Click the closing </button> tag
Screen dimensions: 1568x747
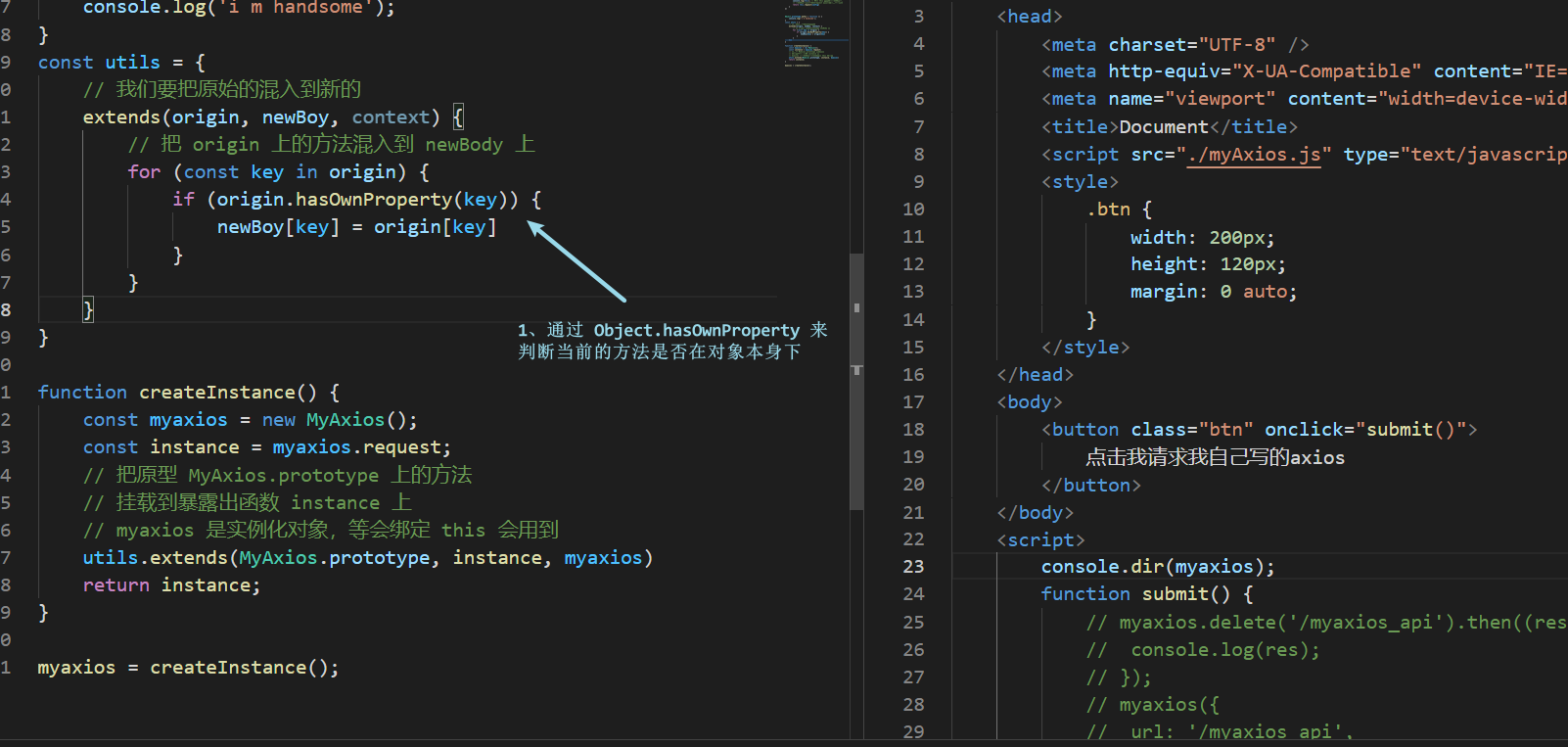1091,485
